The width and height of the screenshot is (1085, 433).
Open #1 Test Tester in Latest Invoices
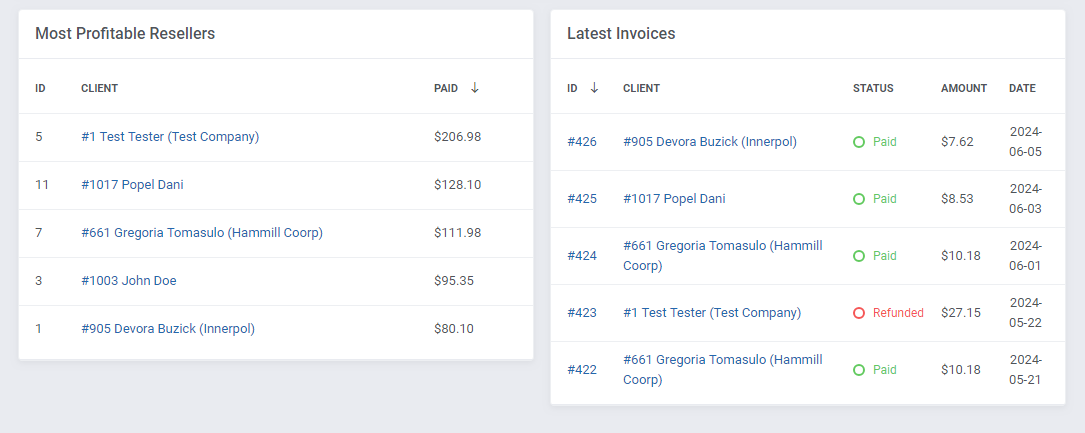click(x=712, y=313)
